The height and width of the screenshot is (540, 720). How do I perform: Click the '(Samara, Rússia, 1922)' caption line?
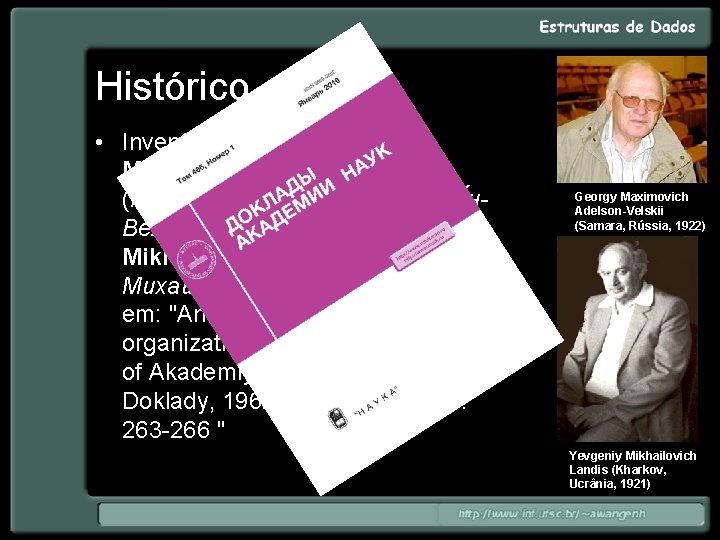point(640,225)
